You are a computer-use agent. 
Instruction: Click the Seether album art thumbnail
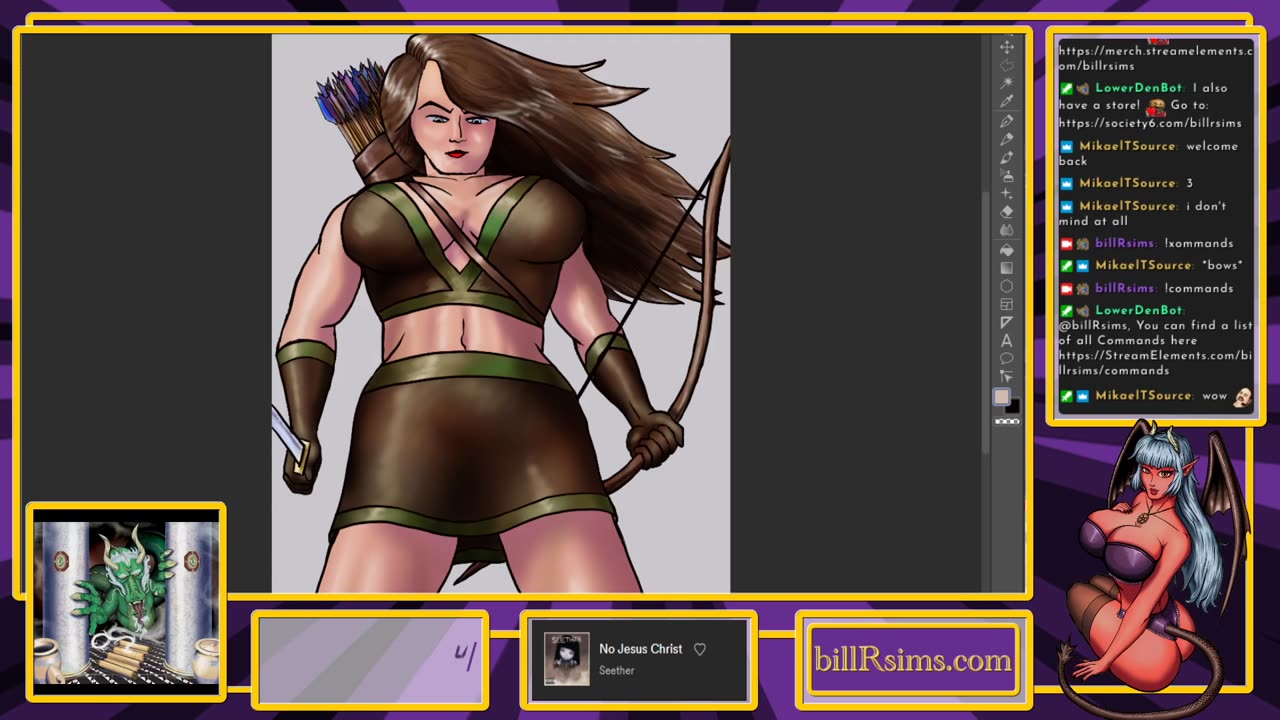click(566, 659)
